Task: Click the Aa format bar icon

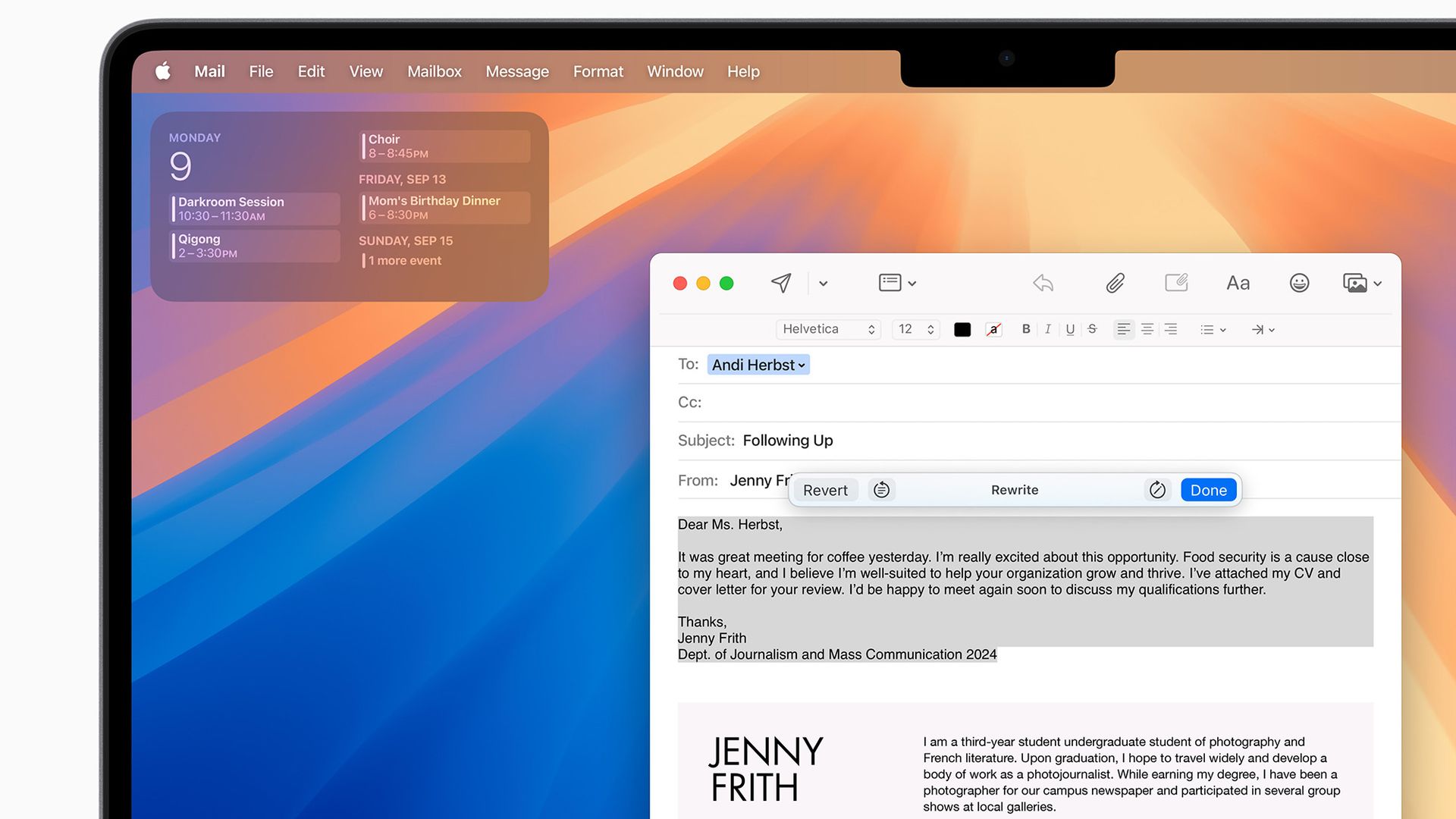Action: [x=1238, y=283]
